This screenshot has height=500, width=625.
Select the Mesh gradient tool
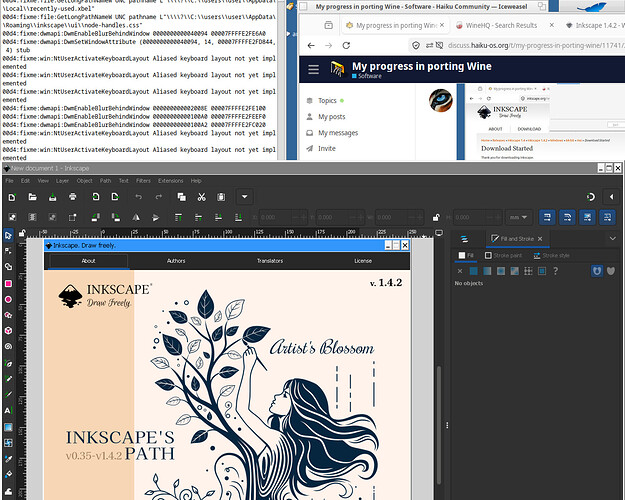8,443
